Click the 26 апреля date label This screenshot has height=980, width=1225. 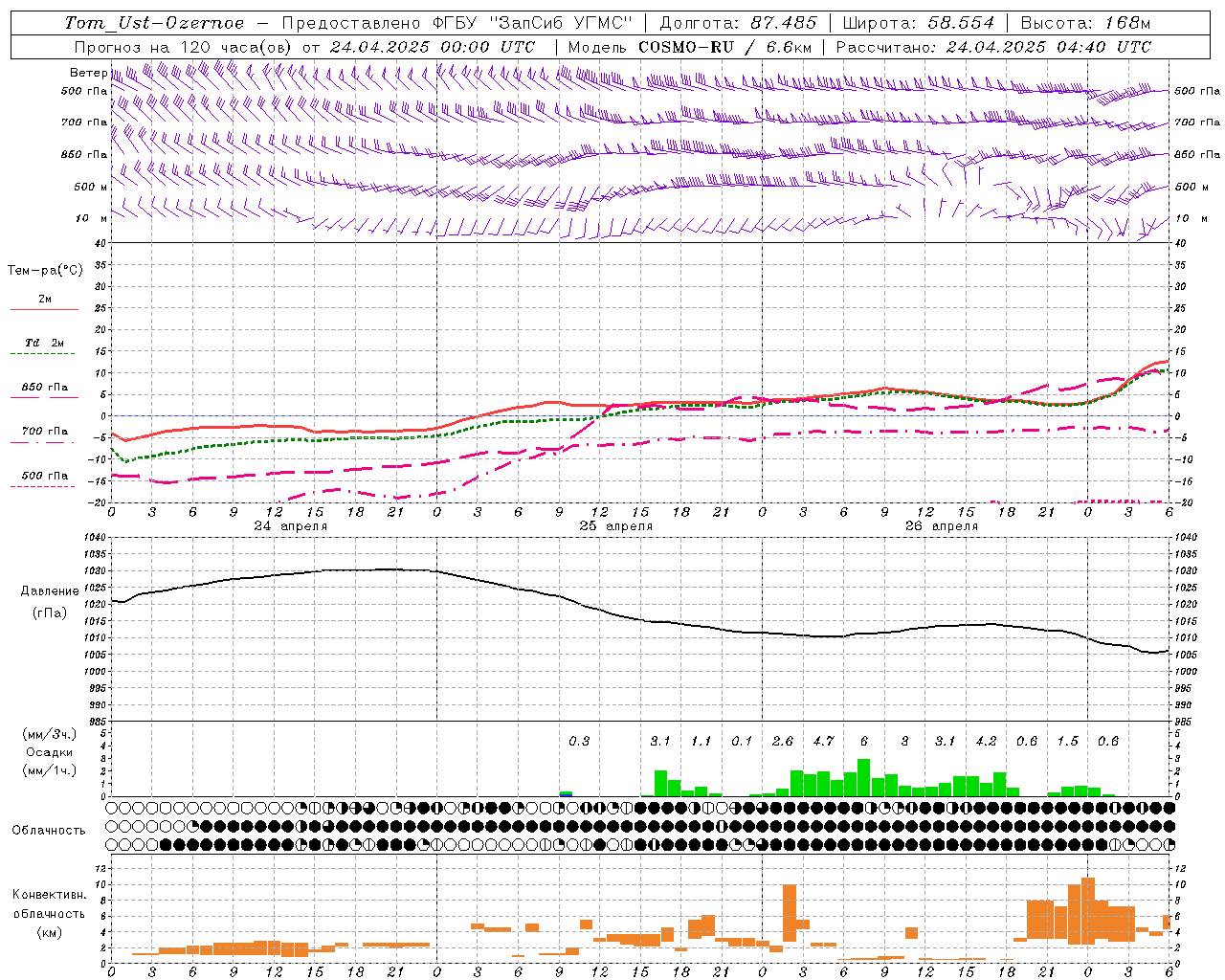click(x=942, y=526)
